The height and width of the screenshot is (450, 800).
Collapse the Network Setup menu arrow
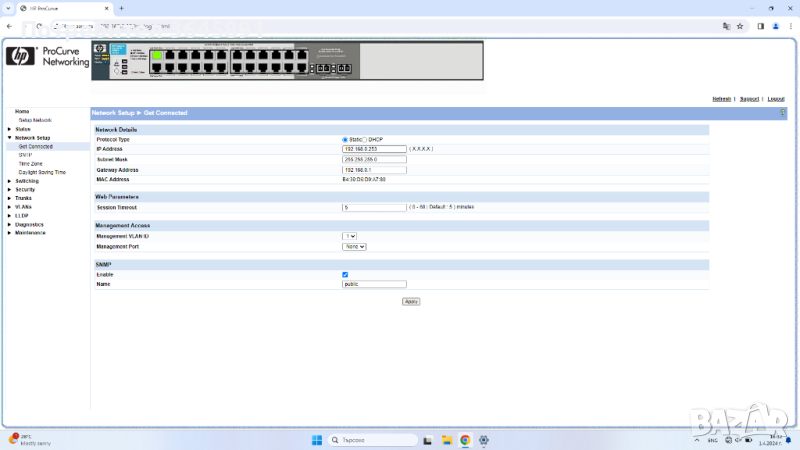click(x=9, y=138)
